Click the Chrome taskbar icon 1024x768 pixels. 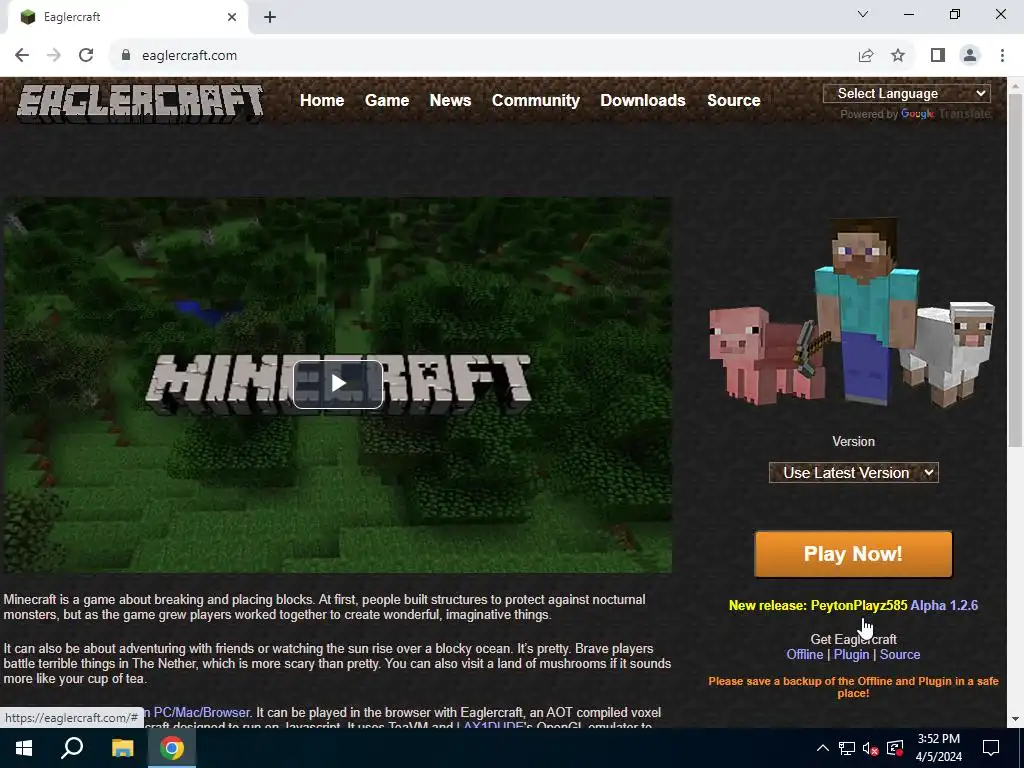(172, 748)
